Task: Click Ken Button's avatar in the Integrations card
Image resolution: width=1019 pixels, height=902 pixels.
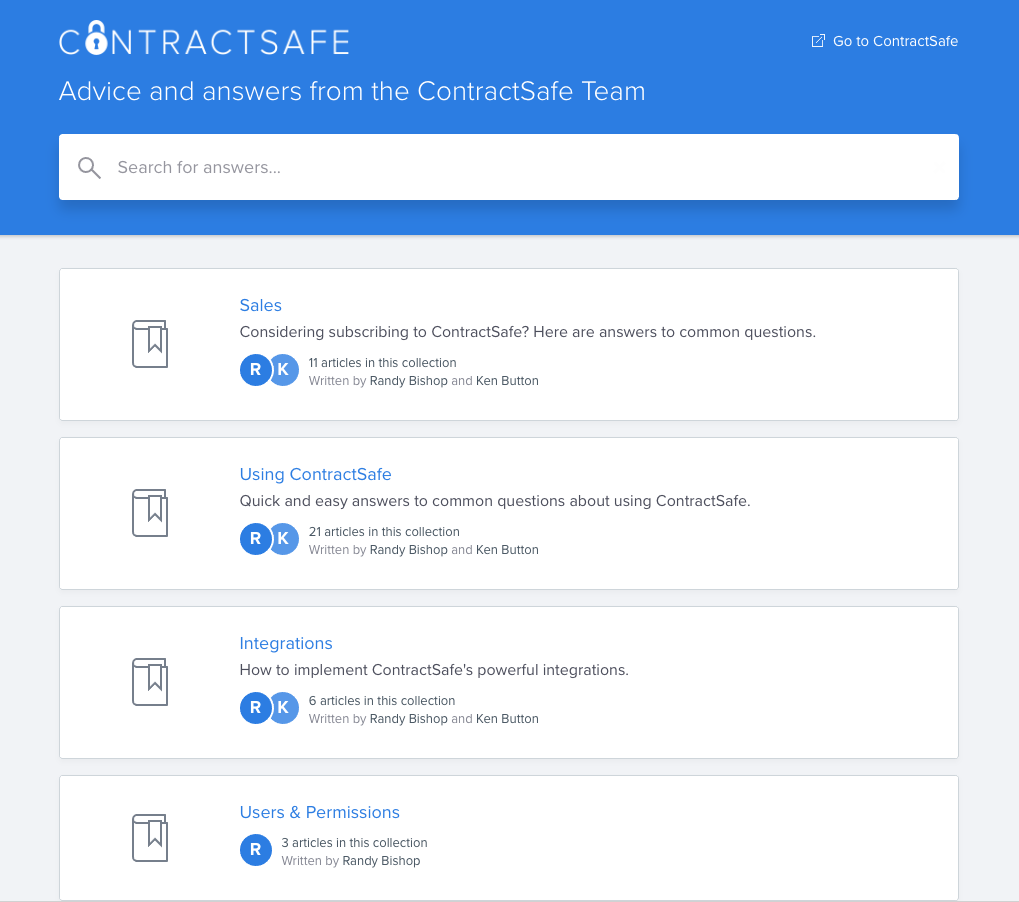Action: point(284,707)
